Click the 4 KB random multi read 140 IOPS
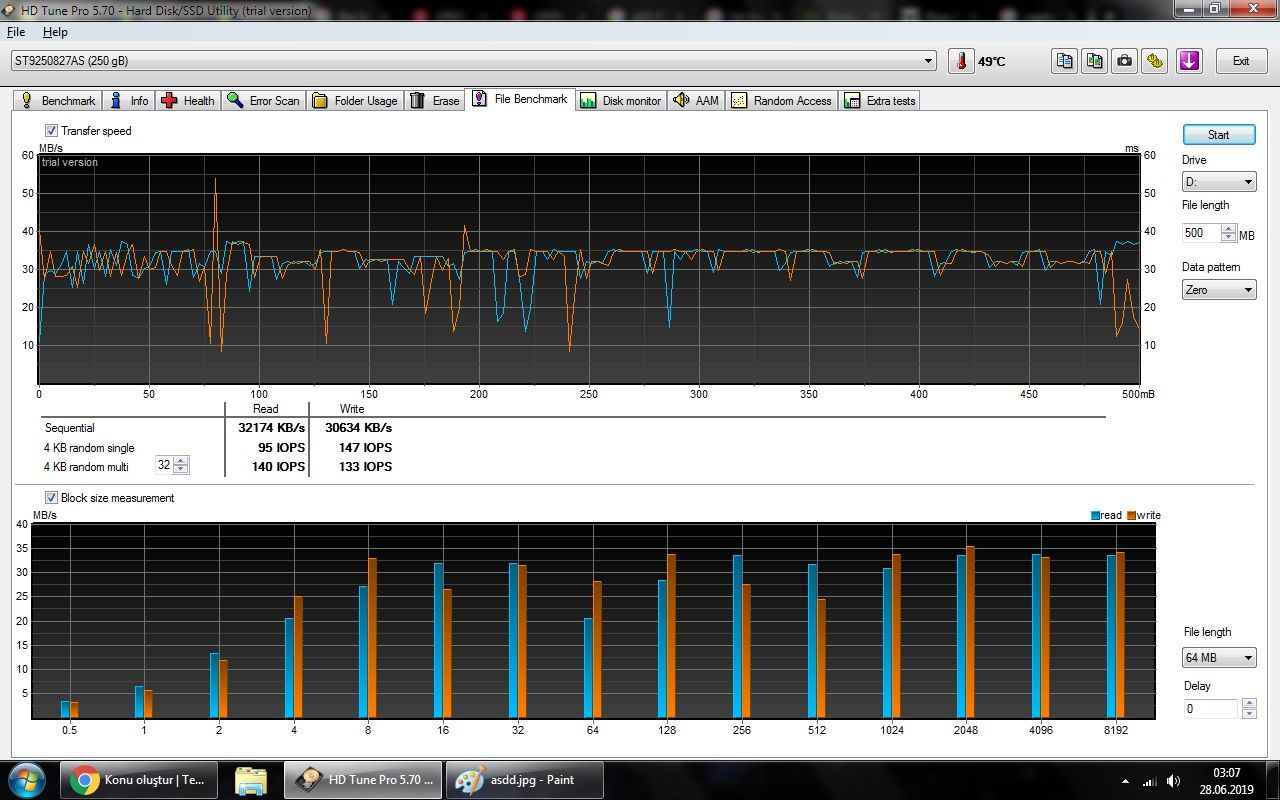 pyautogui.click(x=278, y=467)
